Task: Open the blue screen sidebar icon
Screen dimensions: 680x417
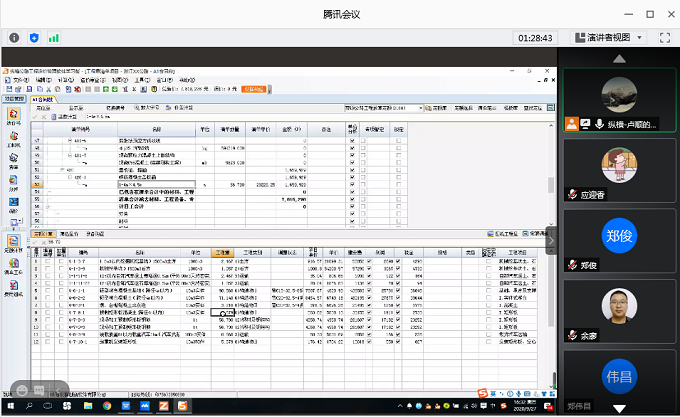Action: (13, 205)
